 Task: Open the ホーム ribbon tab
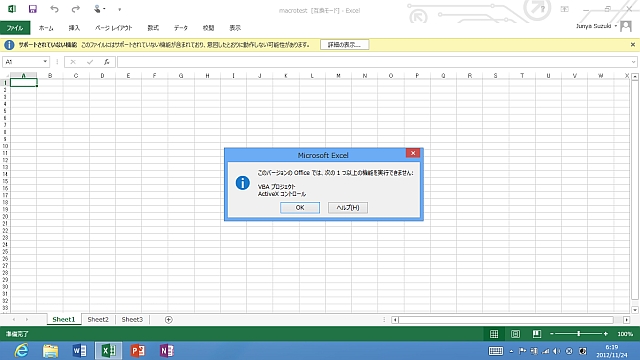pos(46,28)
